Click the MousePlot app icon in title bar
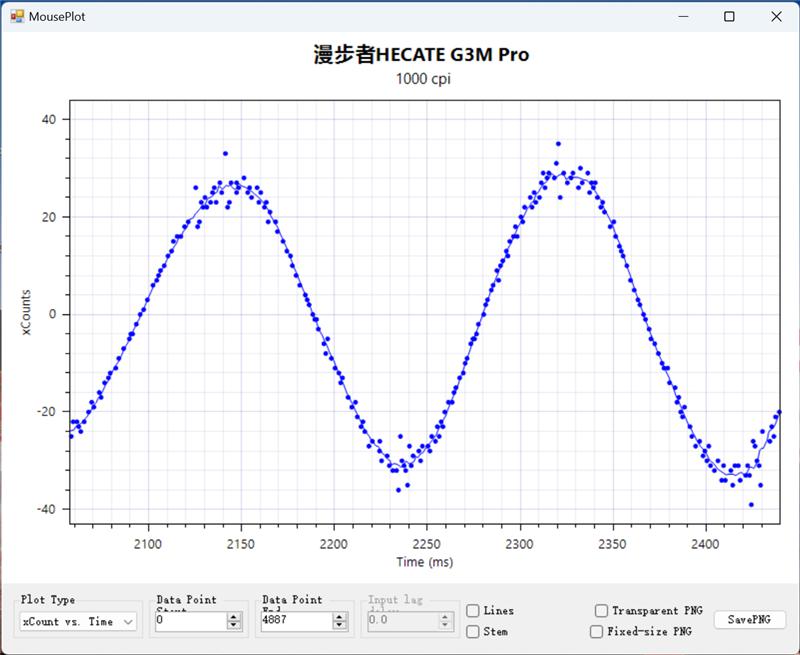 point(15,17)
